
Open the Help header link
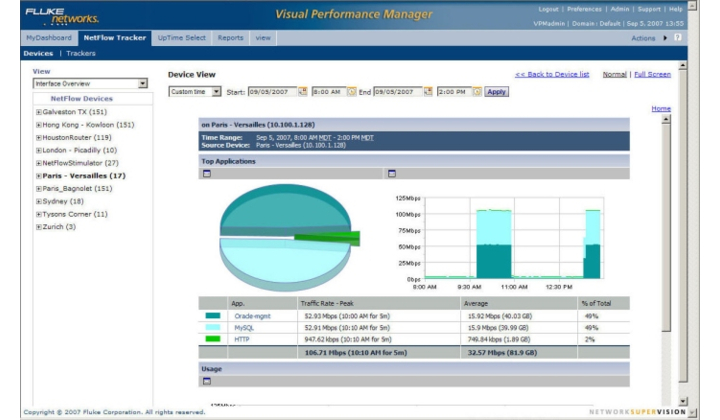(x=675, y=9)
